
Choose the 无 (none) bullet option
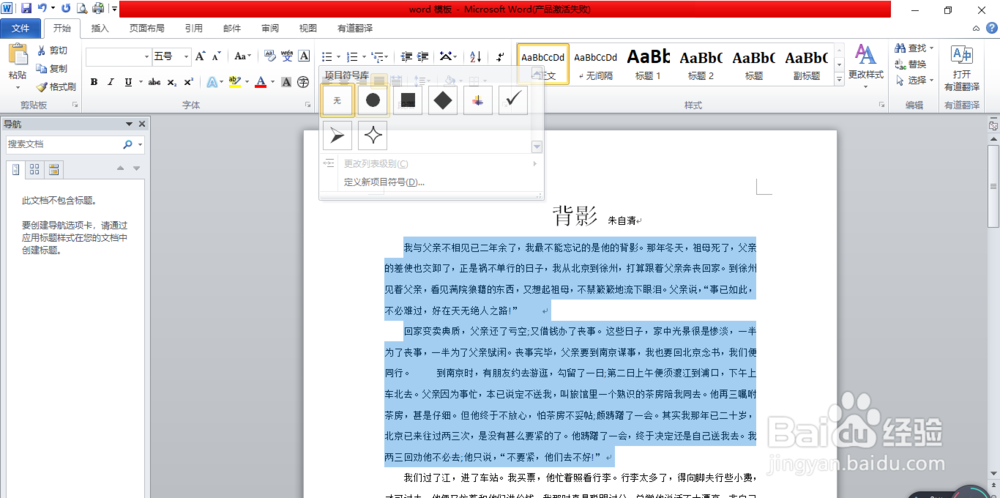point(338,101)
